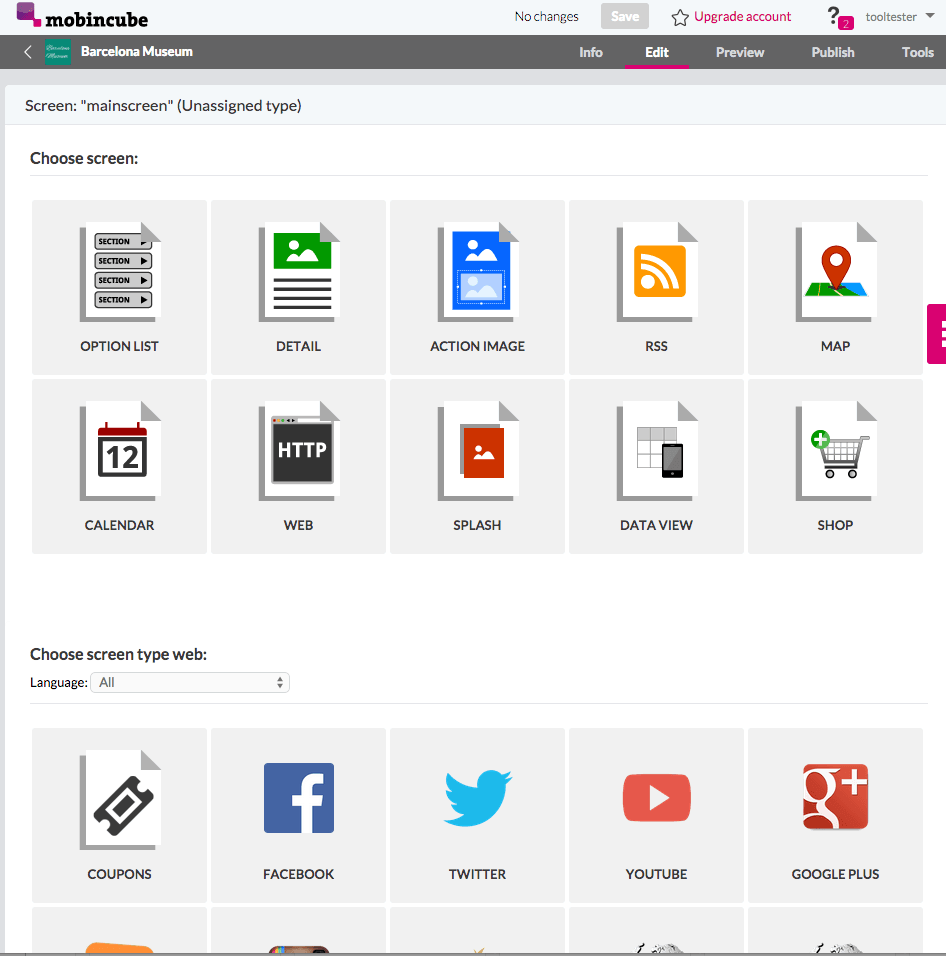Open the Barcelona Museum app thumbnail
This screenshot has width=946, height=956.
point(58,52)
